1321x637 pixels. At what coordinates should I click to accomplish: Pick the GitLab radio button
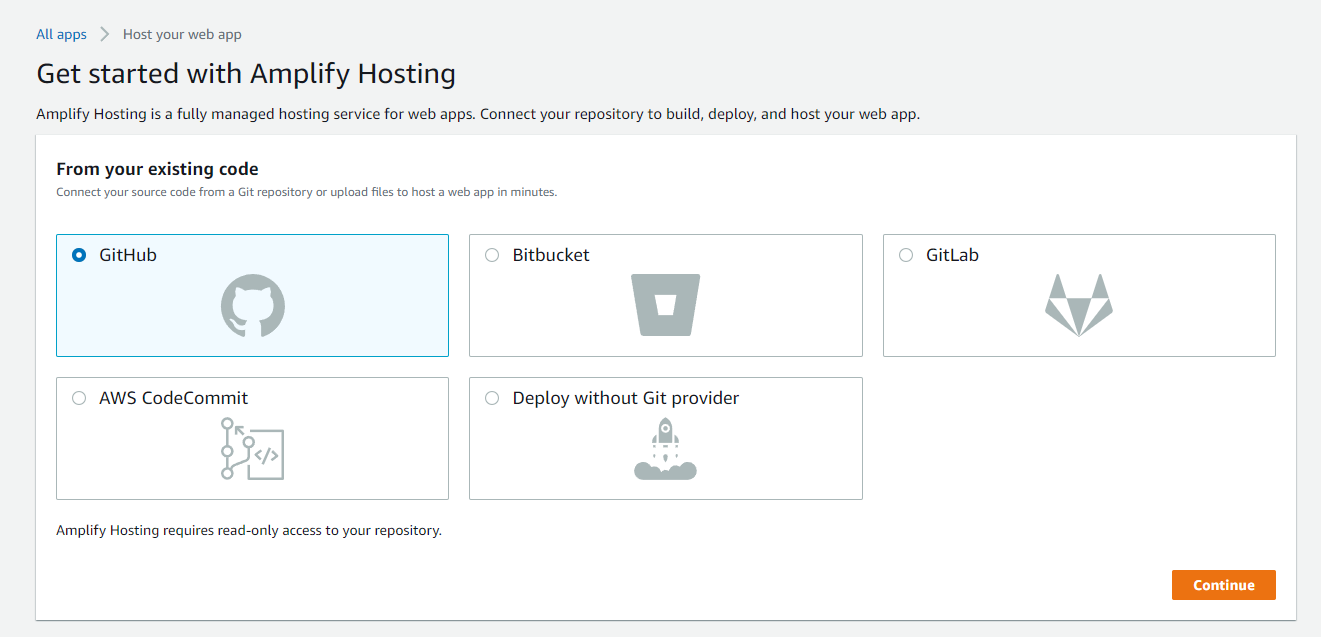(906, 255)
